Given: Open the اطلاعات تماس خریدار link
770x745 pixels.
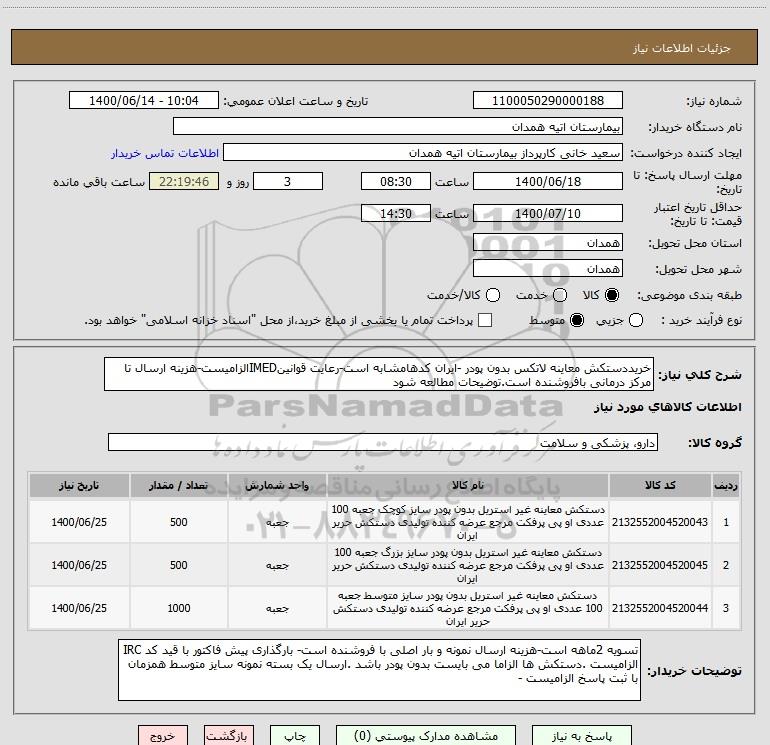Looking at the screenshot, I should point(165,153).
